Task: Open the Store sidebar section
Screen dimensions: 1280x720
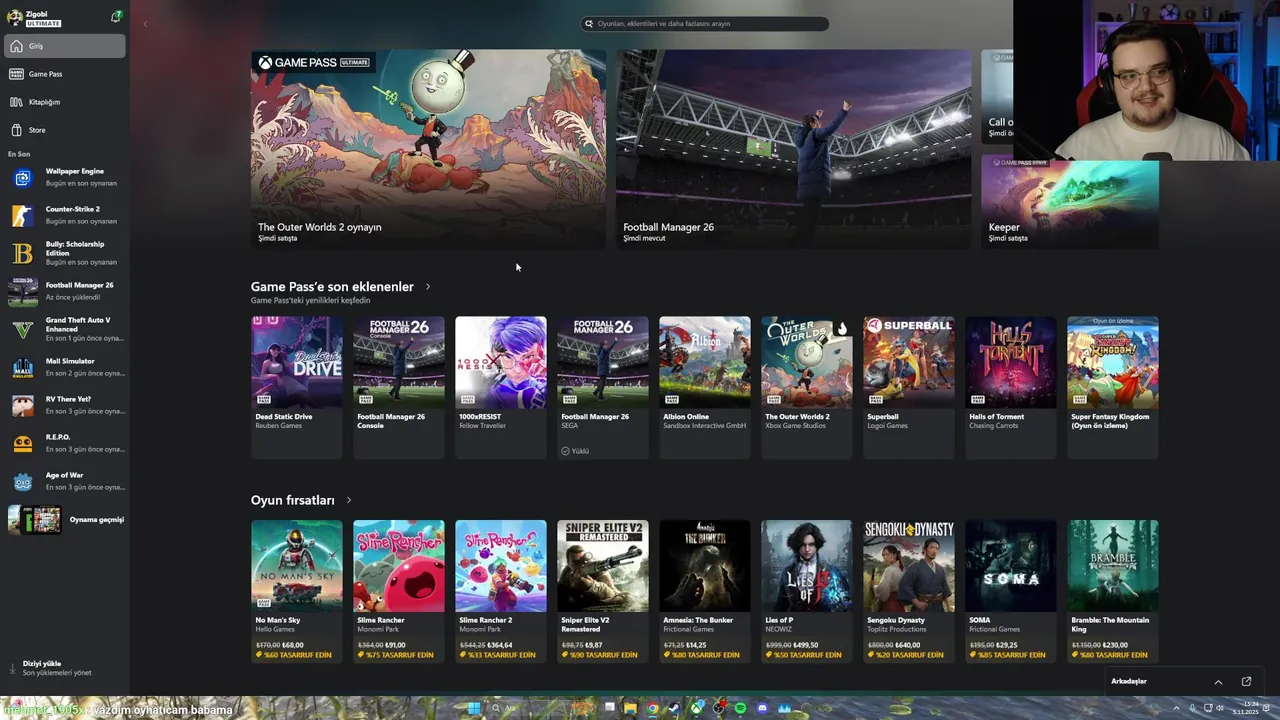Action: click(65, 130)
